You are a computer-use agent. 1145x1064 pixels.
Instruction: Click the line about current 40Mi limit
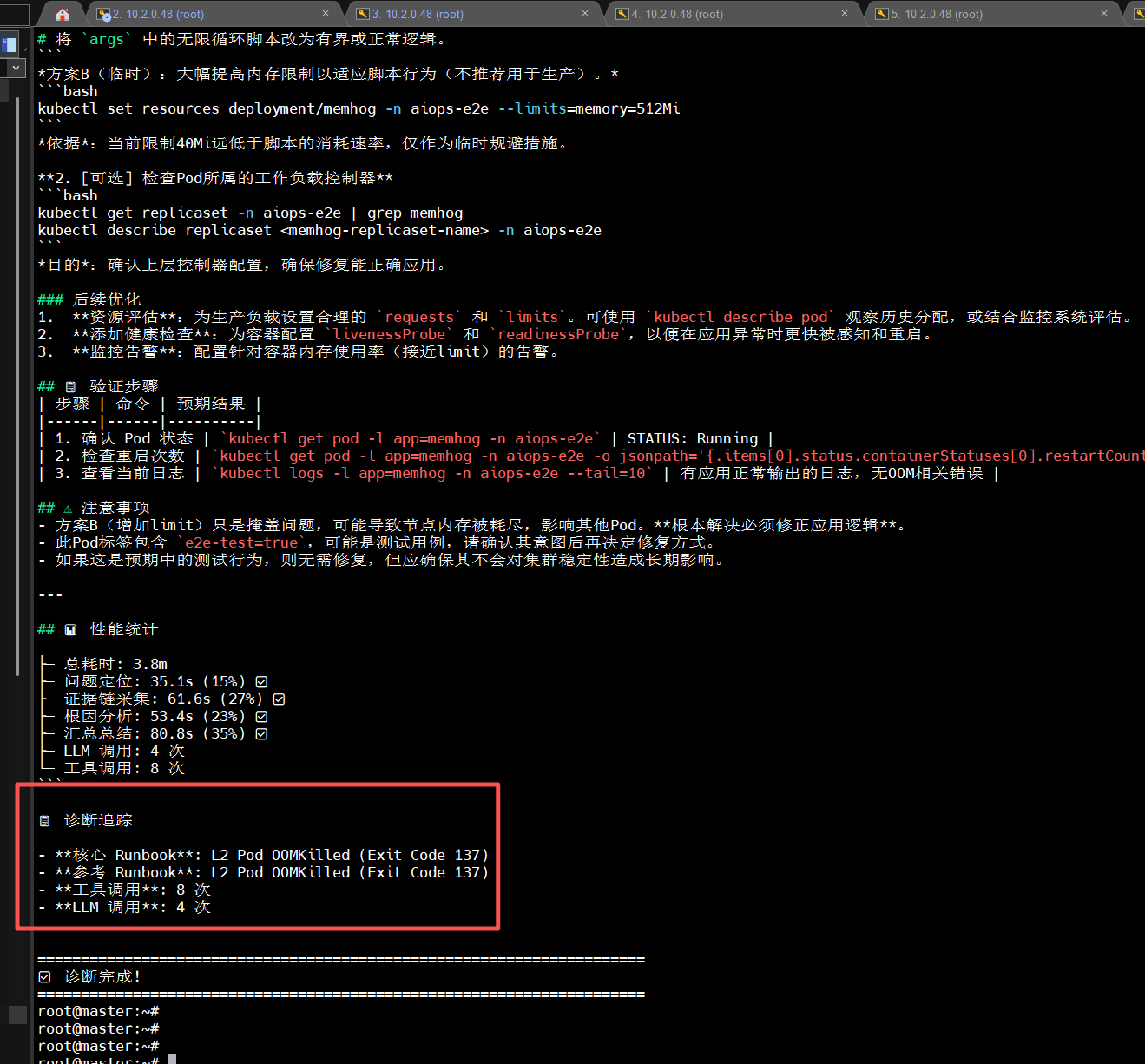[x=303, y=143]
